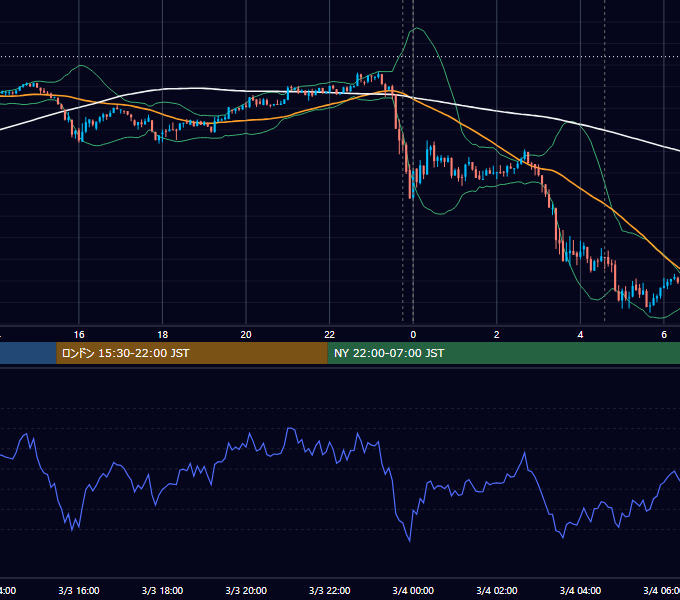
Task: Click the 4 hour label on price chart
Action: pos(580,335)
